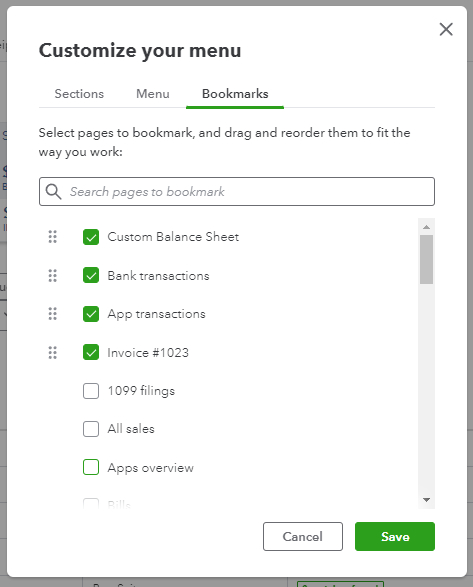Open the Menu tab
473x587 pixels.
pos(153,94)
